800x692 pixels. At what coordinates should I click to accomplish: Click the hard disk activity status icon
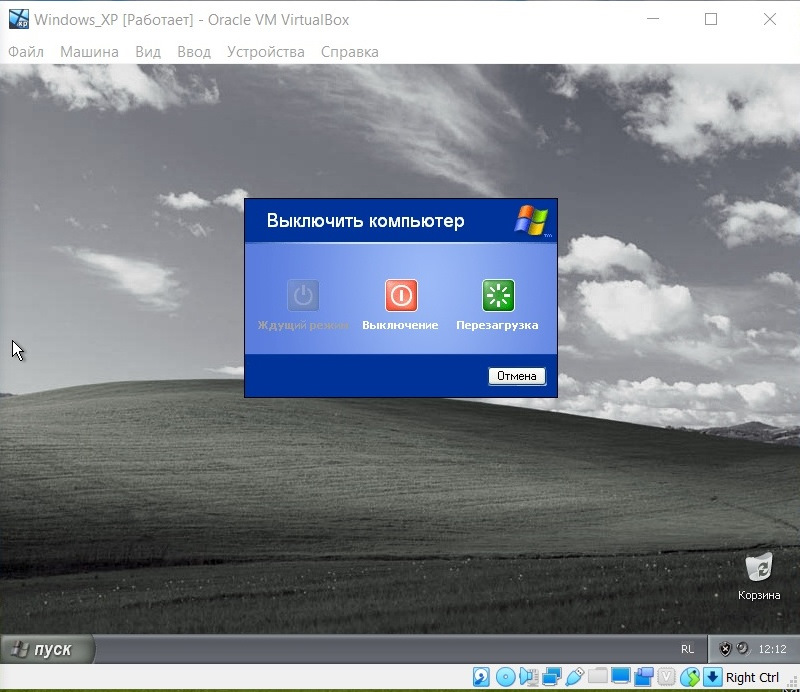click(481, 677)
